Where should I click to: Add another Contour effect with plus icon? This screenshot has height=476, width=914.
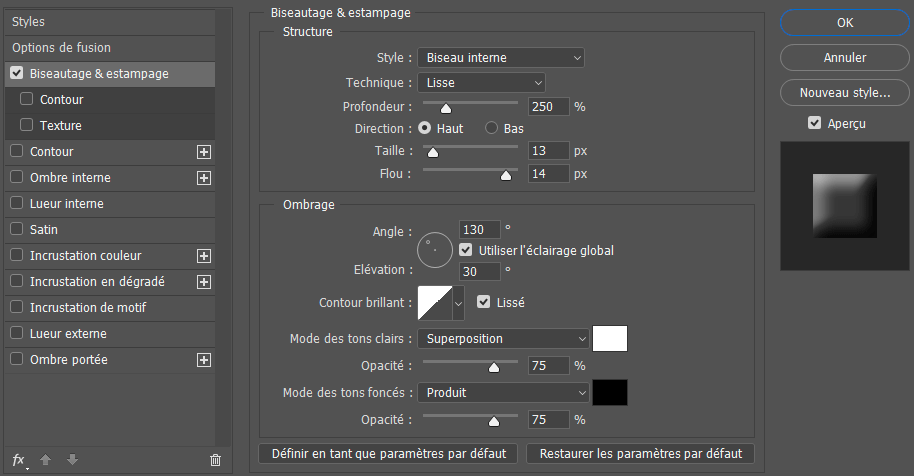coord(204,152)
